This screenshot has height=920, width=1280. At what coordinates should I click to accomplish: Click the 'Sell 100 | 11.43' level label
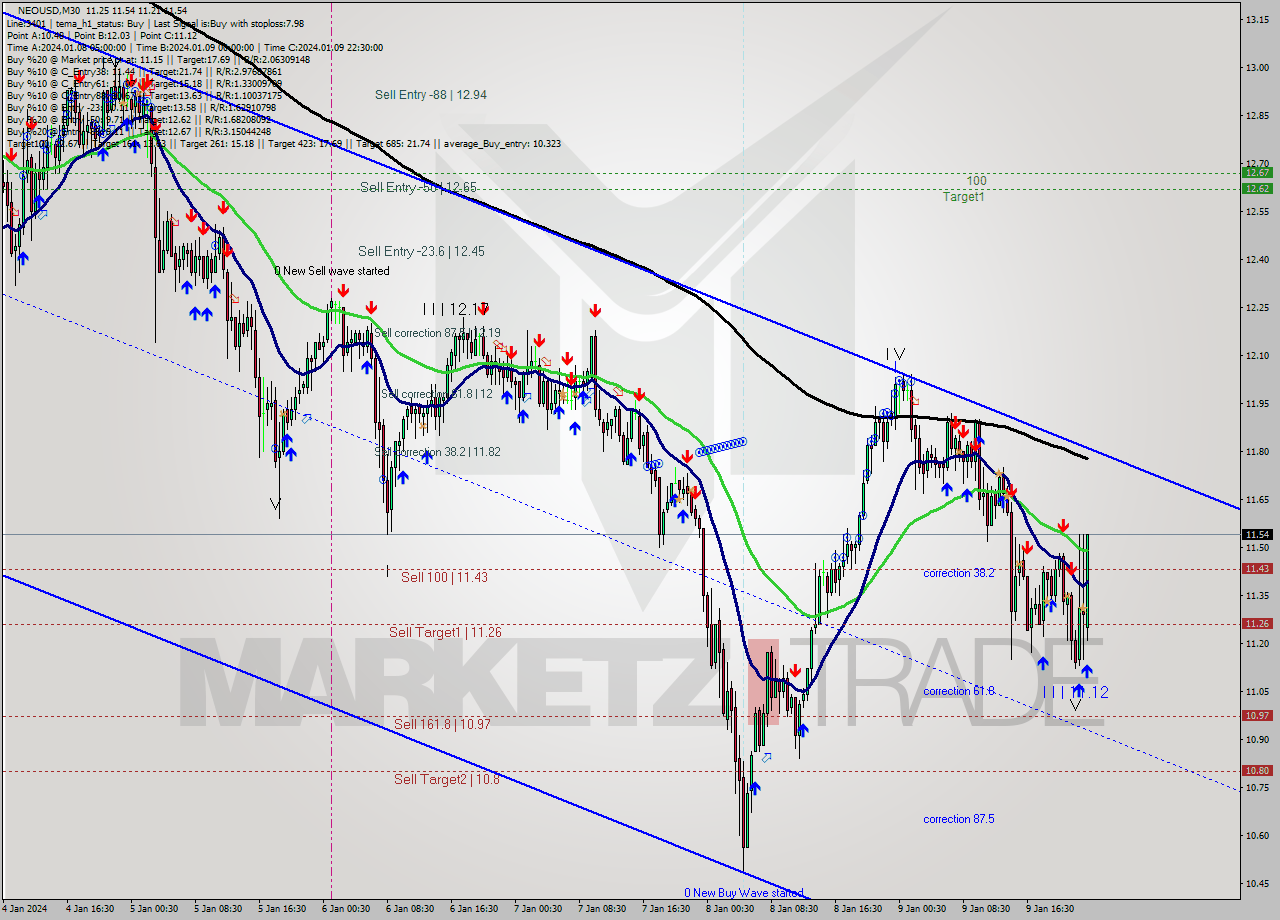pos(444,577)
